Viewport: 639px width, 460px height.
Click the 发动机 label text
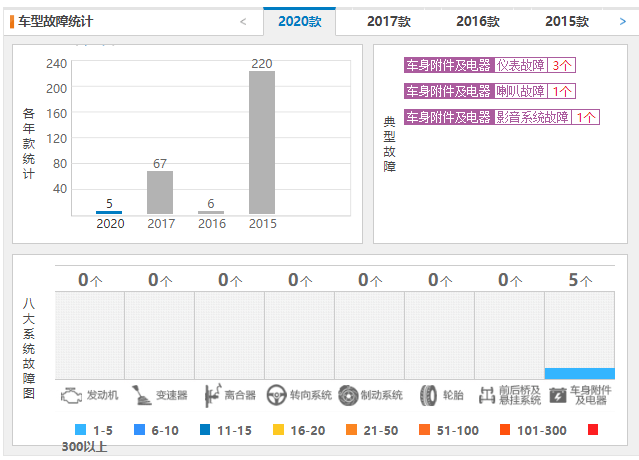point(102,395)
